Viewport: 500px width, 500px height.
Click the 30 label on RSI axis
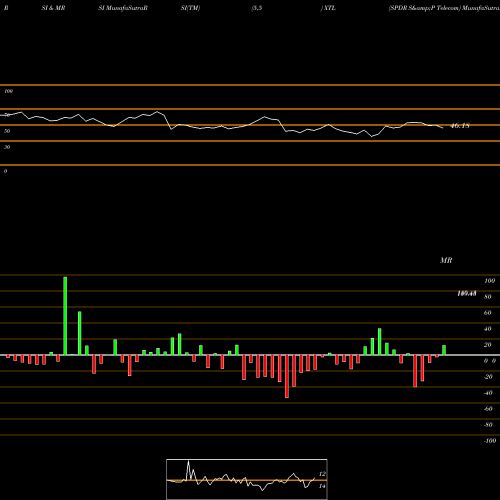7,147
